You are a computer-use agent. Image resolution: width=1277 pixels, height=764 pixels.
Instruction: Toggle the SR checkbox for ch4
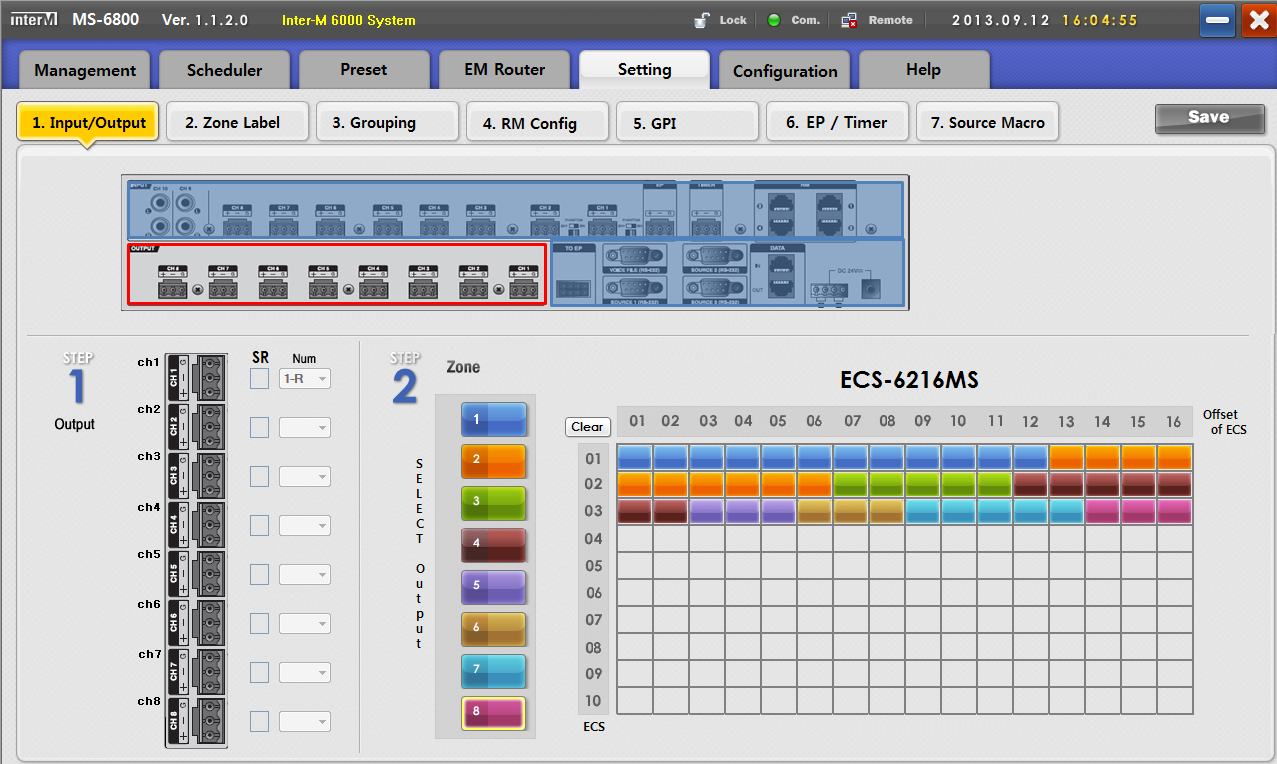259,526
